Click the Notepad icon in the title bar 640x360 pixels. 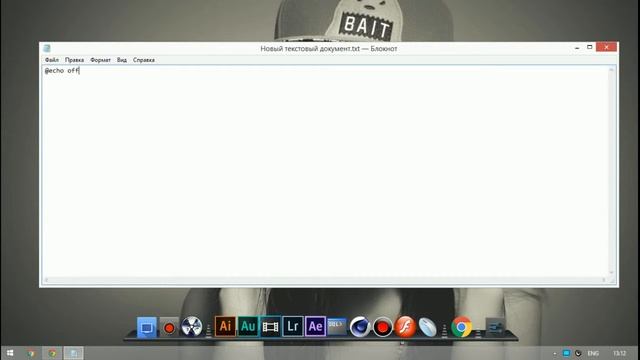point(47,48)
